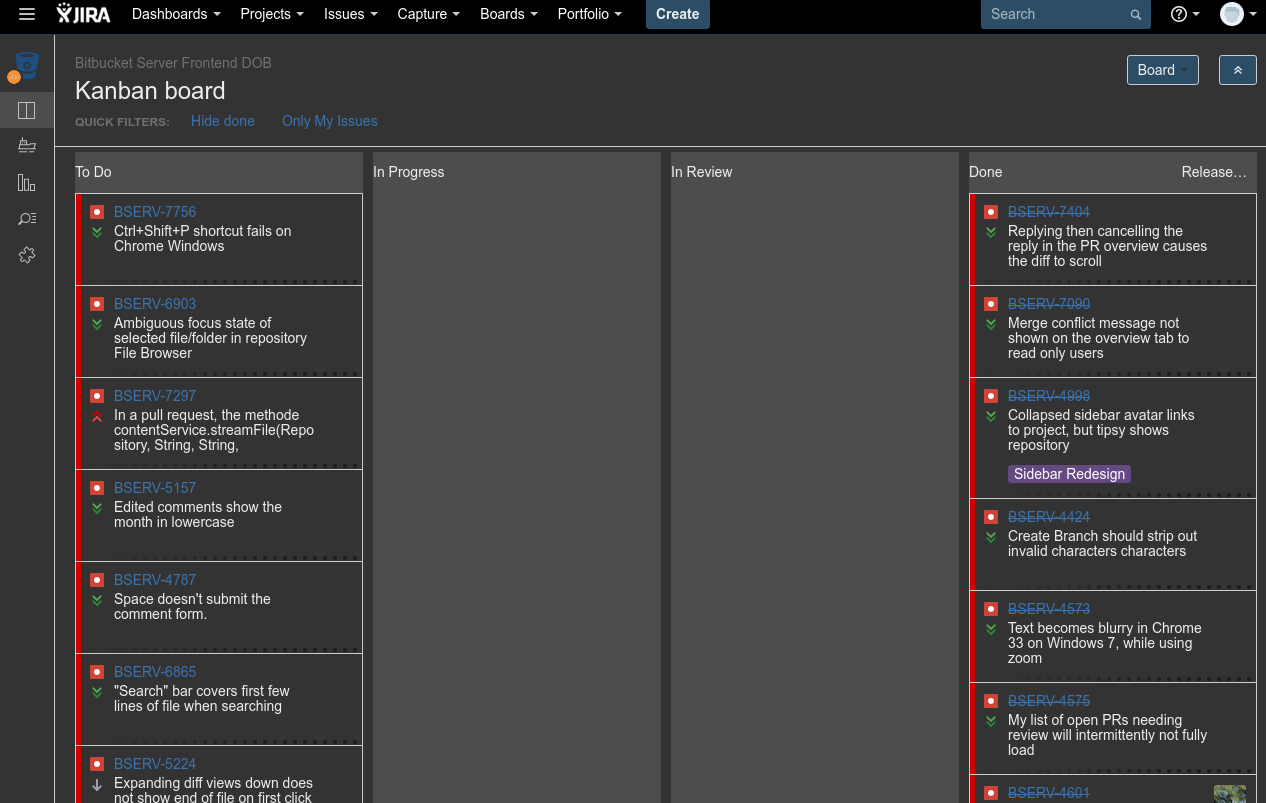Click the Sidebar Redesign label on BSERV-4998
The width and height of the screenshot is (1266, 803).
[x=1069, y=474]
